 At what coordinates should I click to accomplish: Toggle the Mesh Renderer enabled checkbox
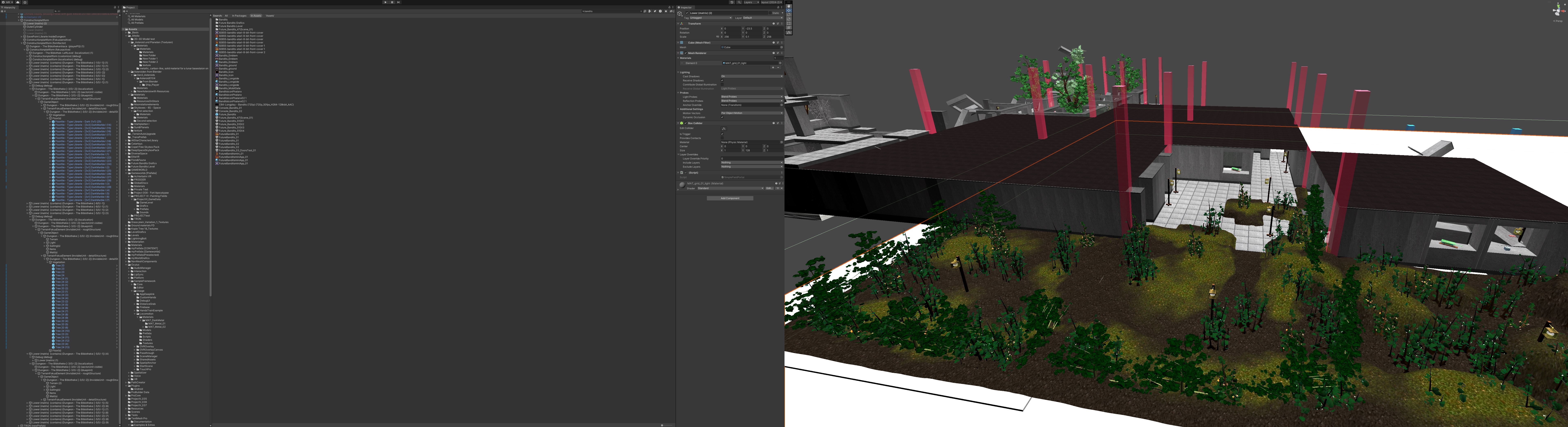(685, 53)
